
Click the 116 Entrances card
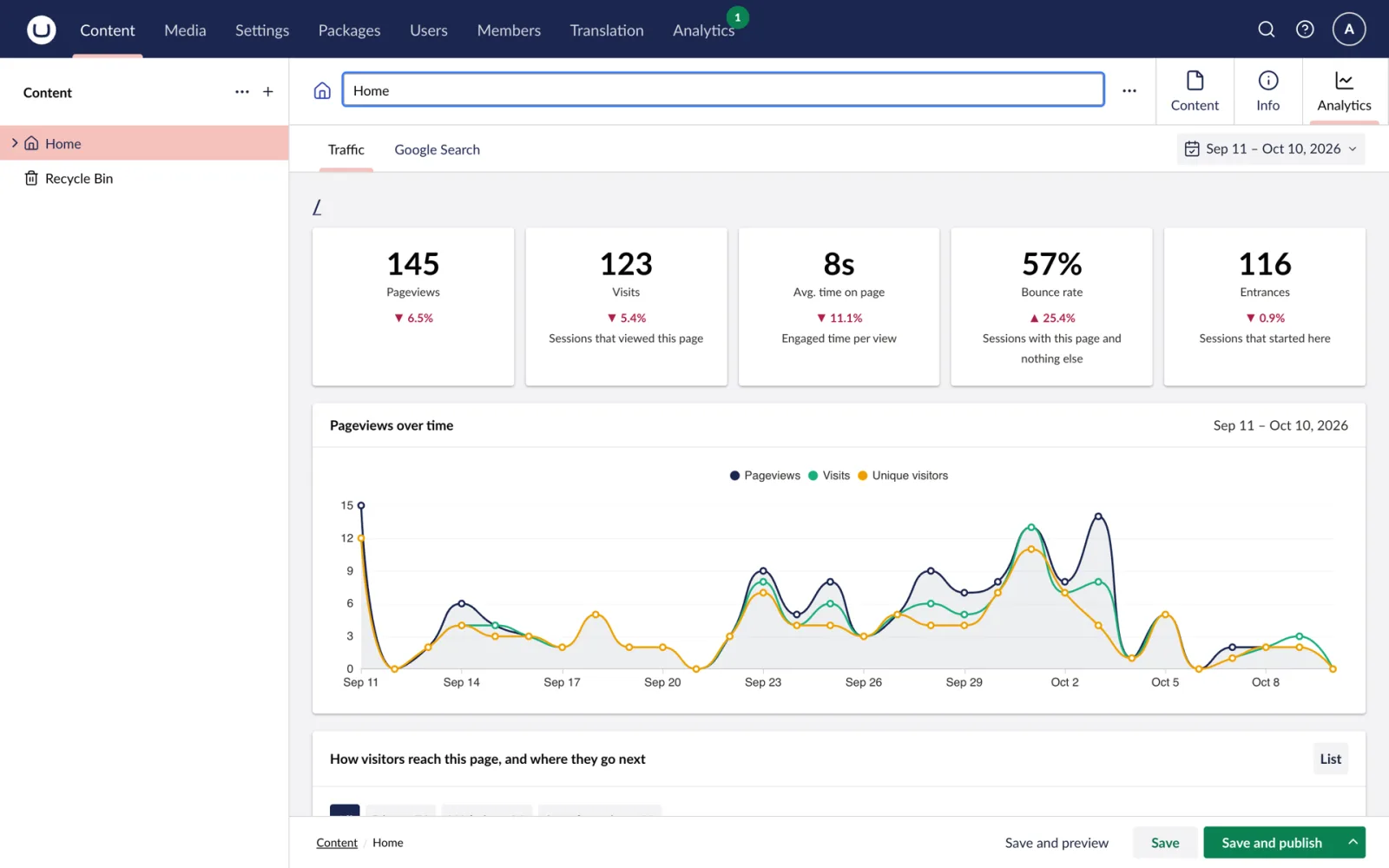pos(1265,306)
